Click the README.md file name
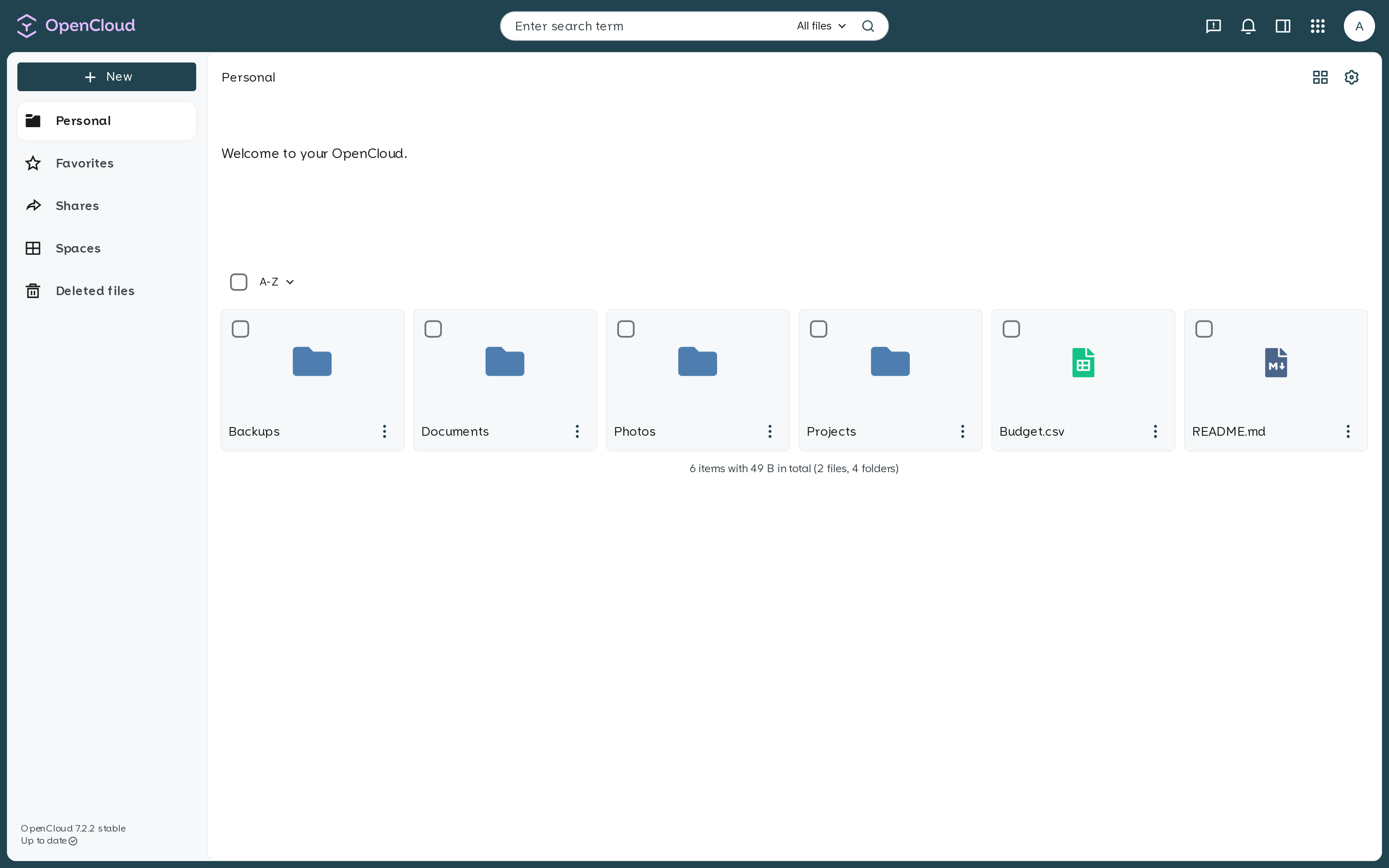 [1229, 432]
